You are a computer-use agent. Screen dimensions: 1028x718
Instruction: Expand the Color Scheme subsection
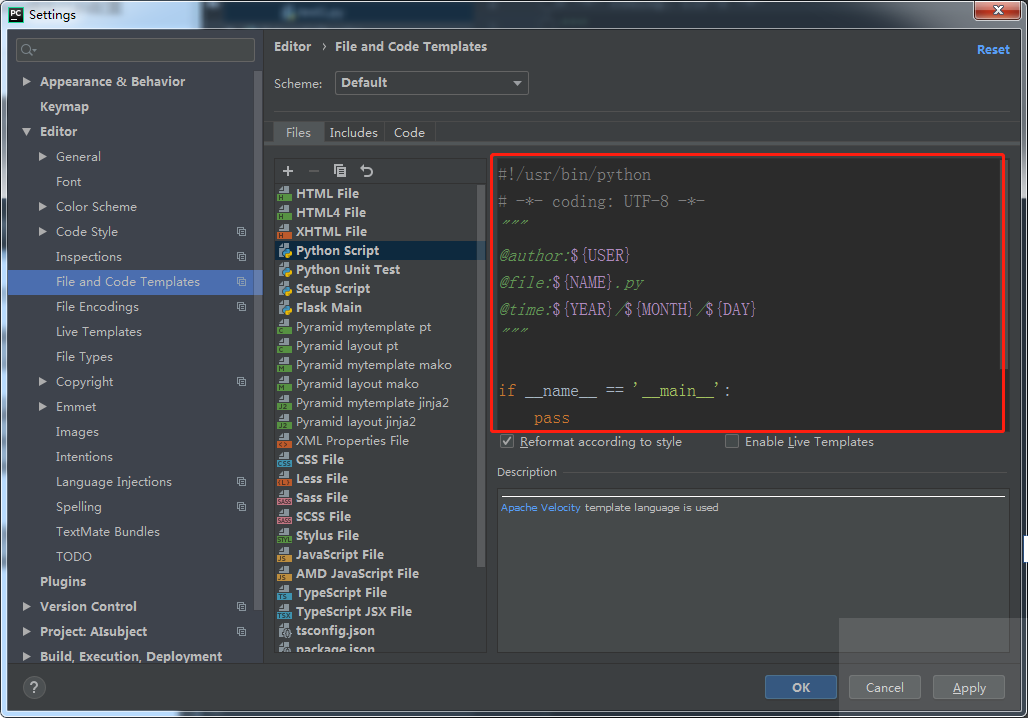(43, 206)
